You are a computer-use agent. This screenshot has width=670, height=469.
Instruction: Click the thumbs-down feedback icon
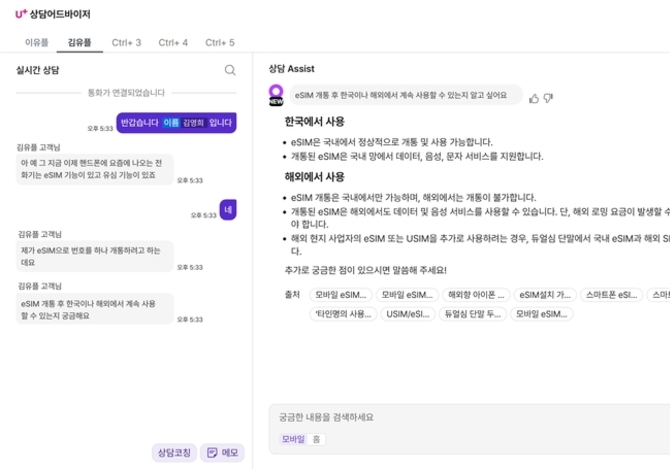[x=548, y=98]
